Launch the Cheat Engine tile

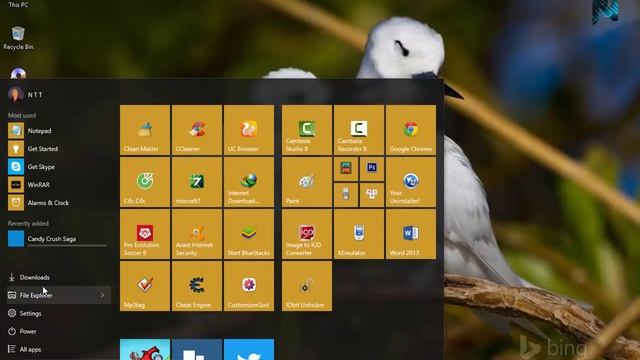[197, 286]
